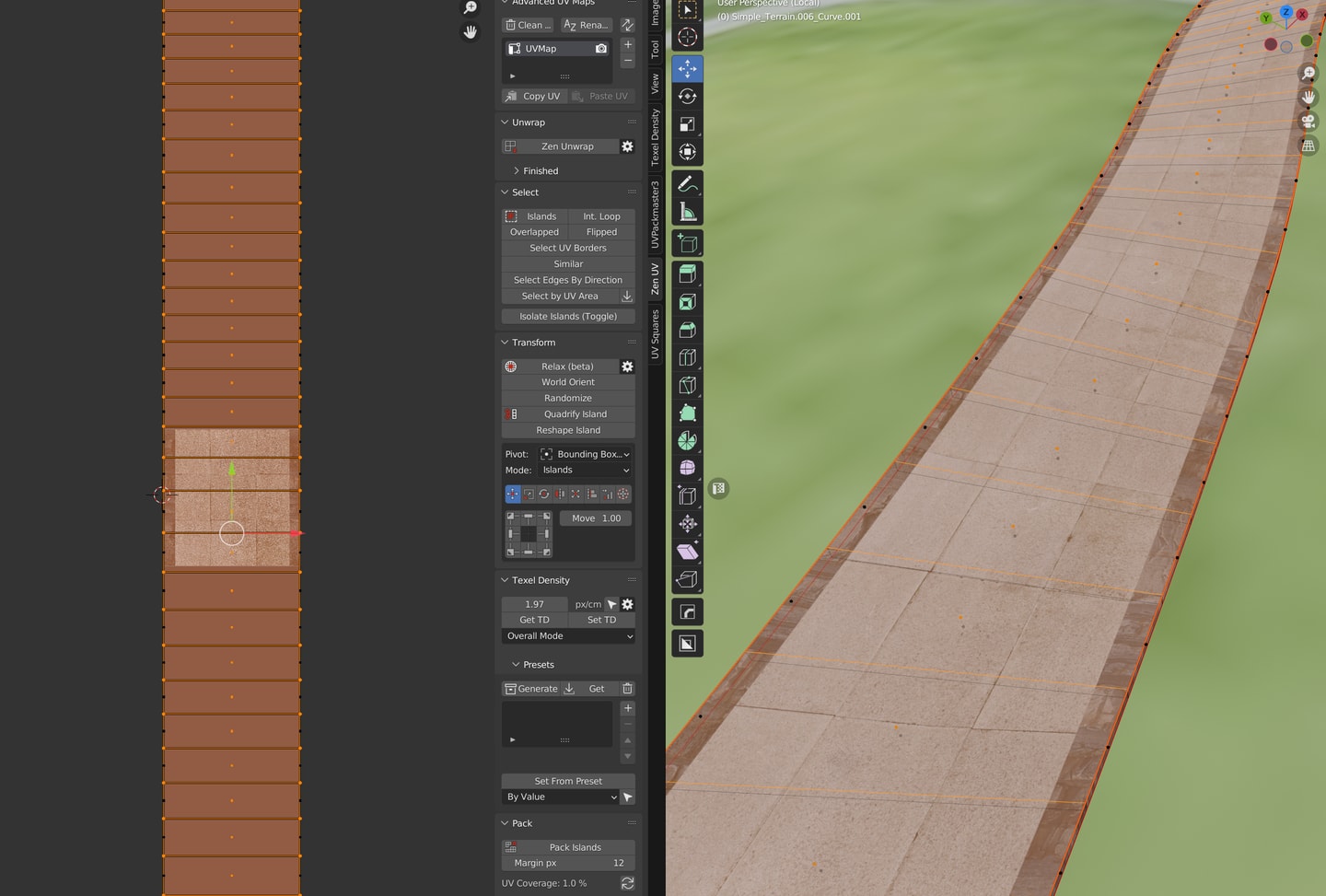Click the Zen Unwrap button
Screen dimensions: 1326x896
(x=560, y=146)
